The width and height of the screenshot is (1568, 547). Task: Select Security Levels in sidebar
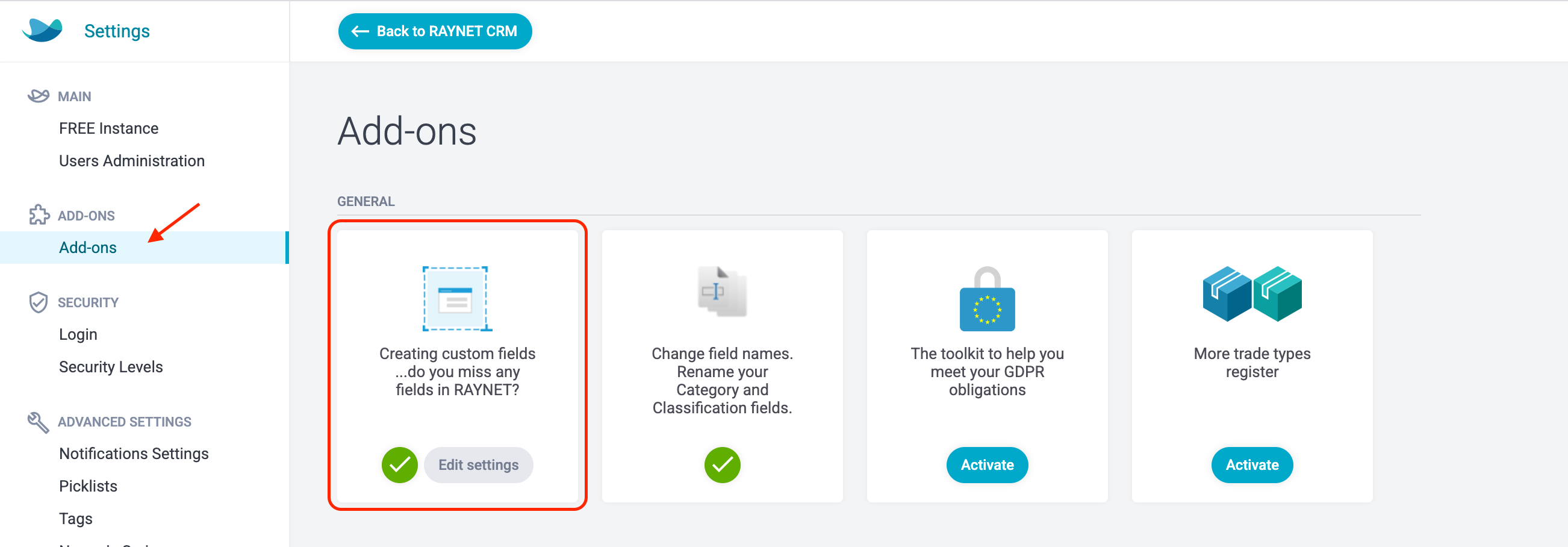click(111, 367)
